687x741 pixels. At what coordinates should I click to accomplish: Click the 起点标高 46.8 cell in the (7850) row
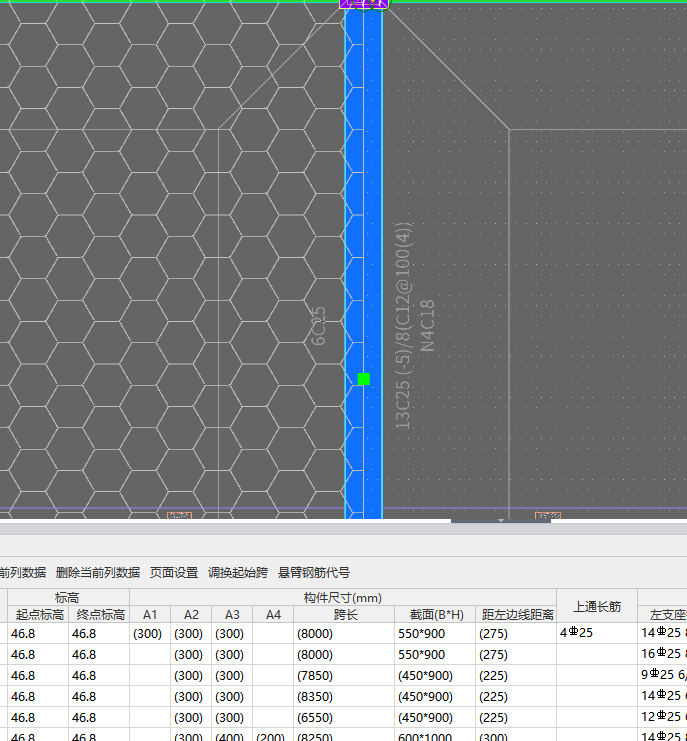[39, 676]
